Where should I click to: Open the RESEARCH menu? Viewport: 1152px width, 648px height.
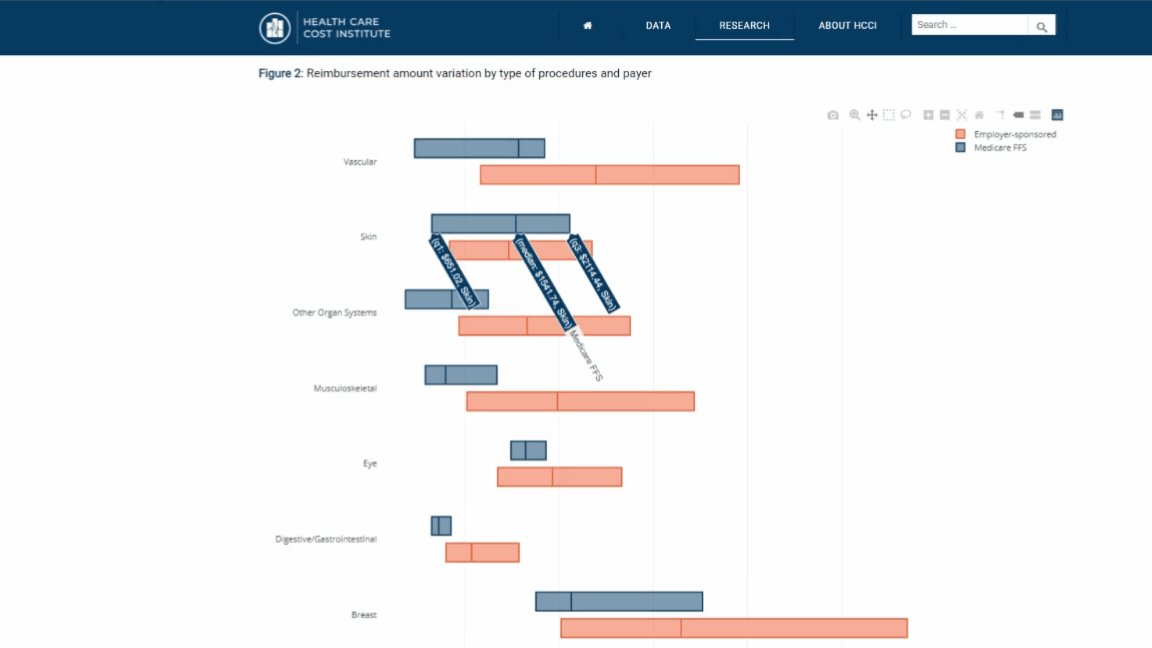tap(744, 26)
